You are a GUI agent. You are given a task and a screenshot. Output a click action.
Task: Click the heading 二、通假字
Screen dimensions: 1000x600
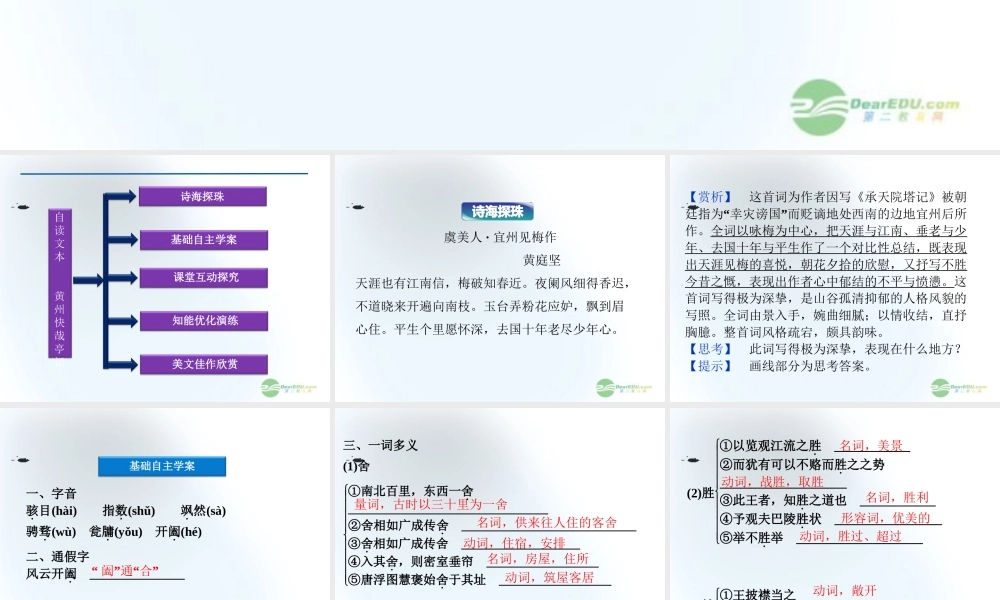tap(57, 557)
